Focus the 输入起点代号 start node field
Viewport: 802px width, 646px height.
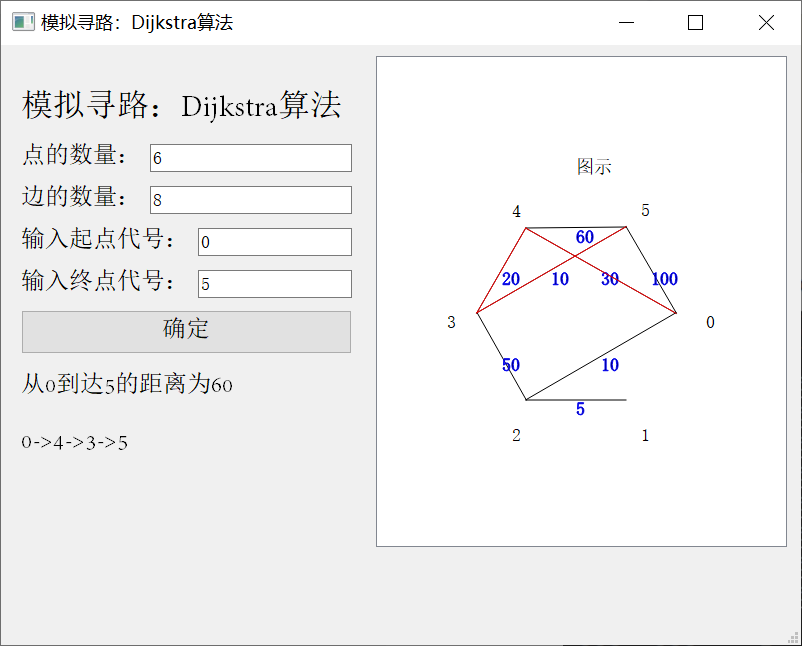click(x=275, y=242)
